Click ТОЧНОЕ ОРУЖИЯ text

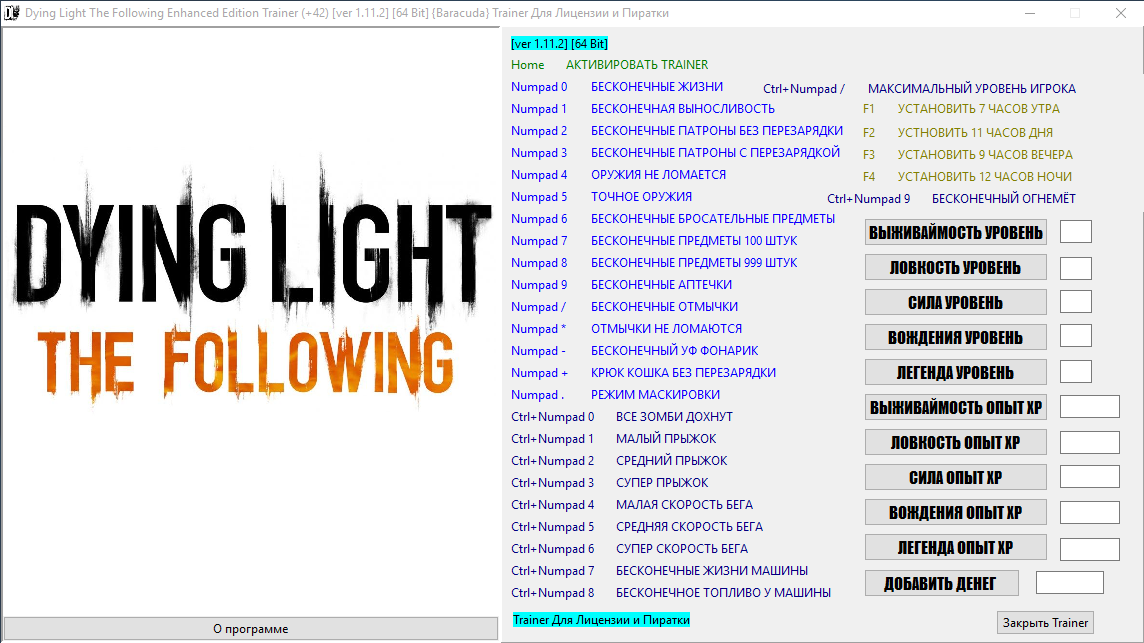[641, 197]
